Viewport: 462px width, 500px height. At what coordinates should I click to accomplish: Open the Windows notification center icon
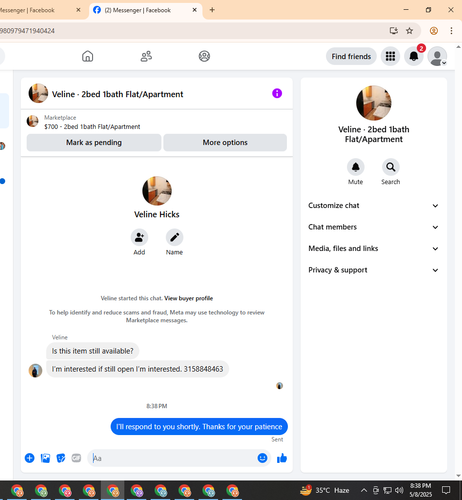[446, 490]
